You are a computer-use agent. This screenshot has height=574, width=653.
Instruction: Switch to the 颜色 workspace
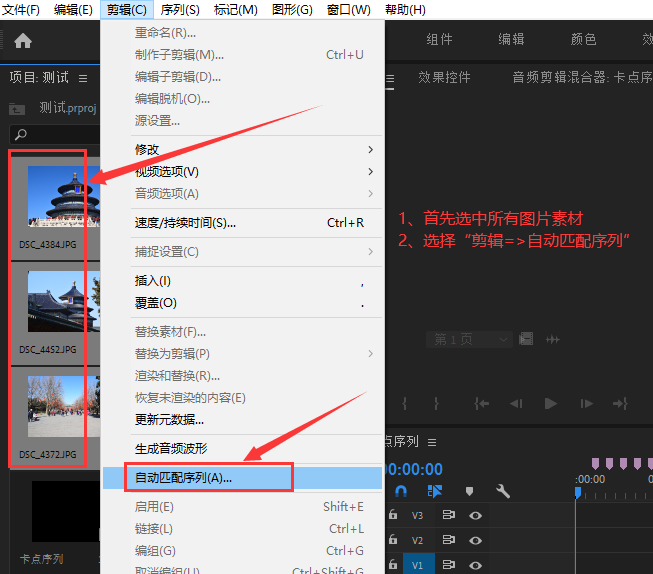coord(583,40)
